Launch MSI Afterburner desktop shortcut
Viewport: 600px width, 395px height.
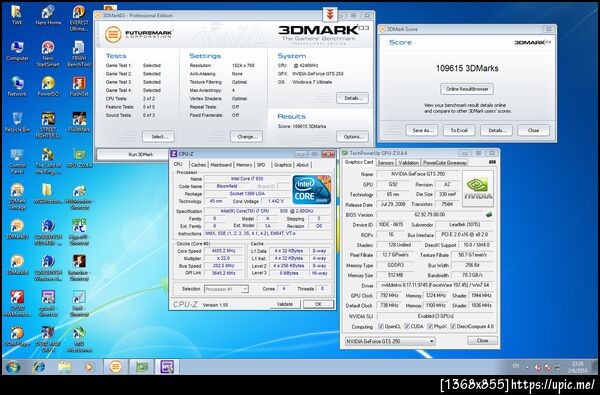point(79,339)
